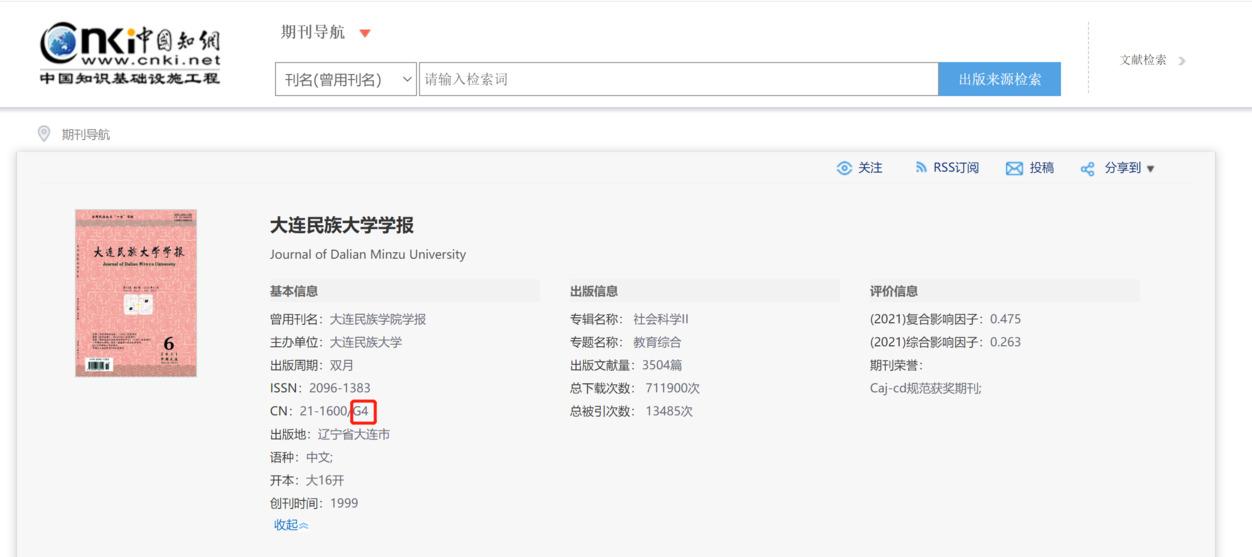Click Caj-cd规范获奖期刊 text
Image resolution: width=1252 pixels, height=557 pixels.
coord(926,388)
